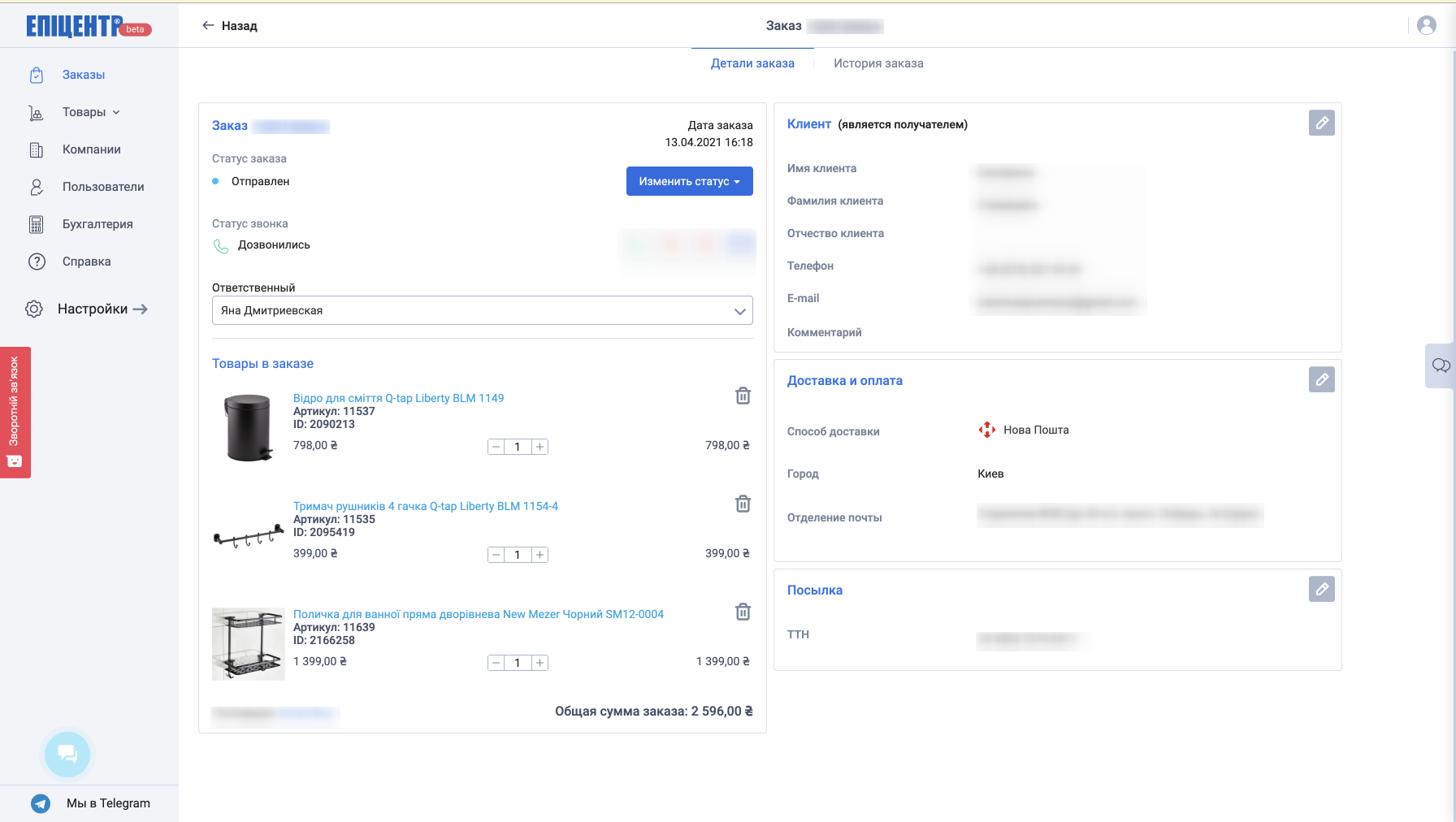Delete the Q-tap trash bin item

click(743, 396)
